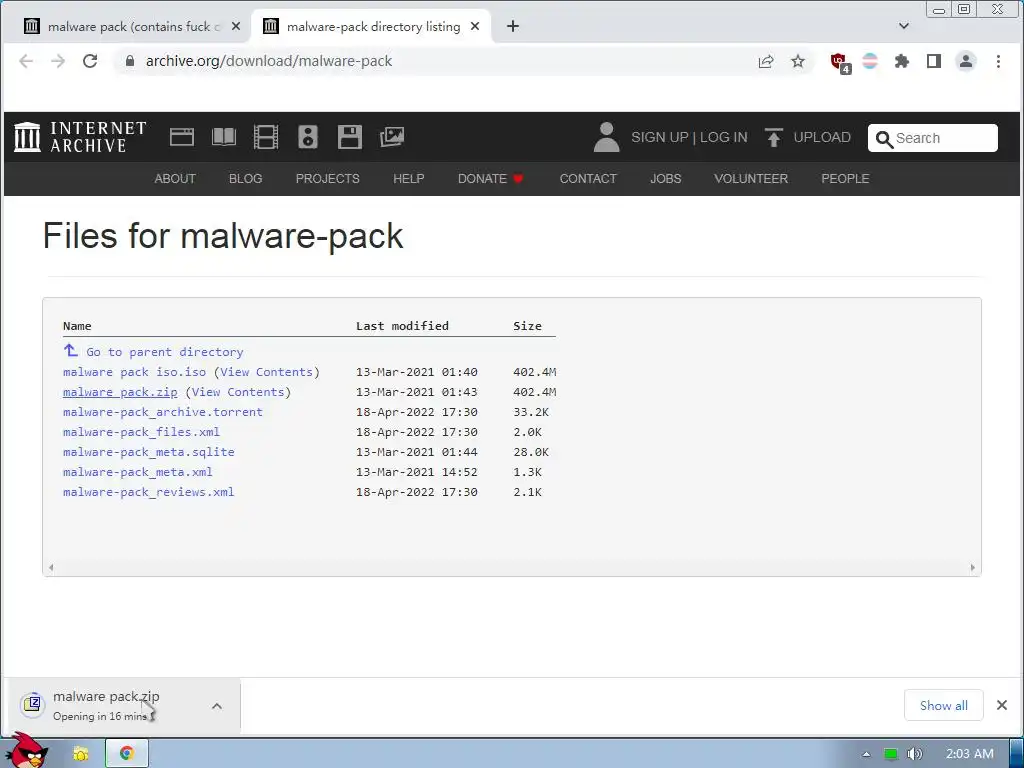Open volume control in tray
This screenshot has height=768, width=1024.
pos(915,754)
